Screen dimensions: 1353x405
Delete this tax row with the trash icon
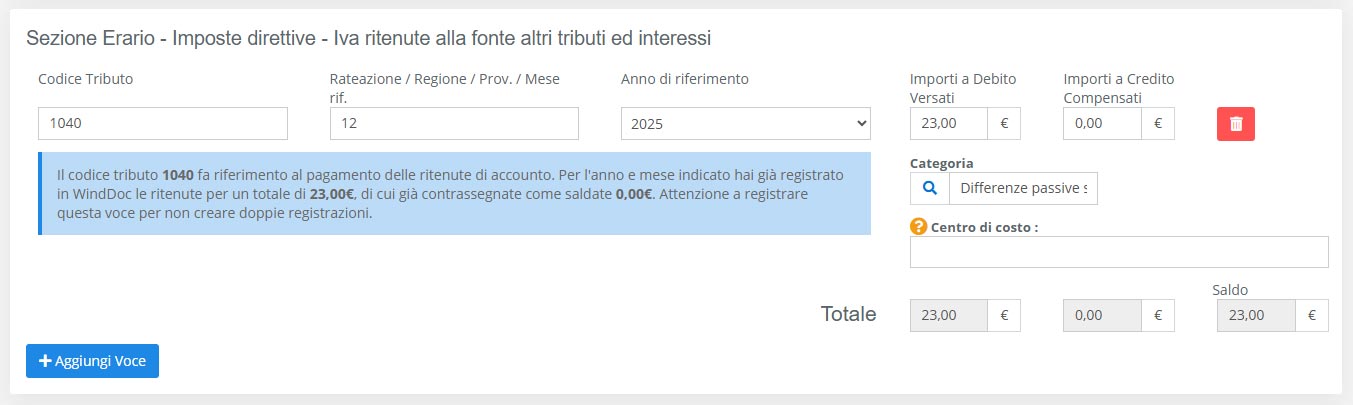pyautogui.click(x=1235, y=124)
